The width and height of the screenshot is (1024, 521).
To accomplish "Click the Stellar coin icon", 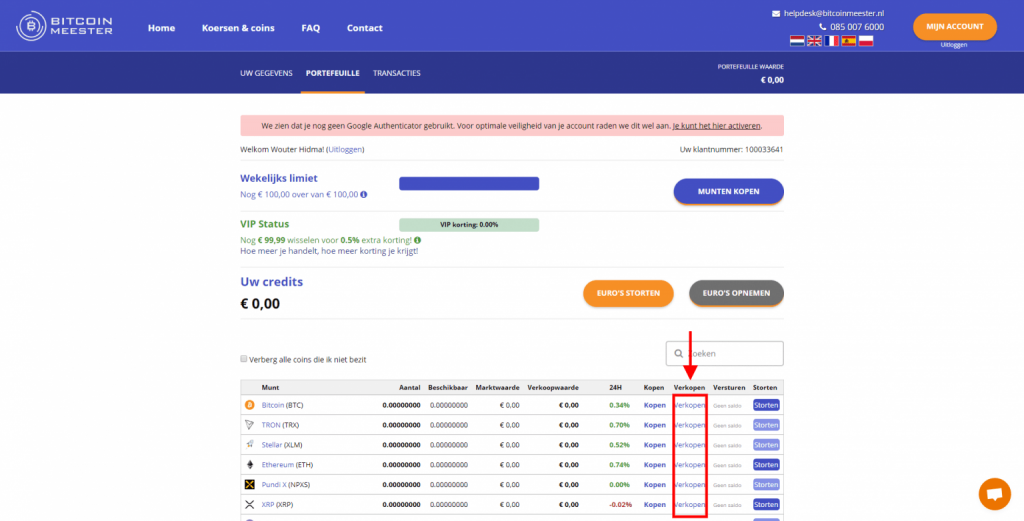I will (x=249, y=445).
